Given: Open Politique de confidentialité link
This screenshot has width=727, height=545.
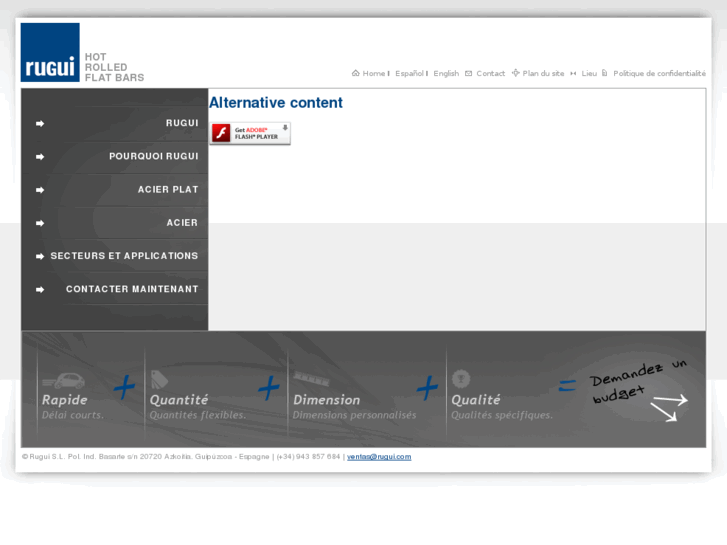Looking at the screenshot, I should [659, 73].
